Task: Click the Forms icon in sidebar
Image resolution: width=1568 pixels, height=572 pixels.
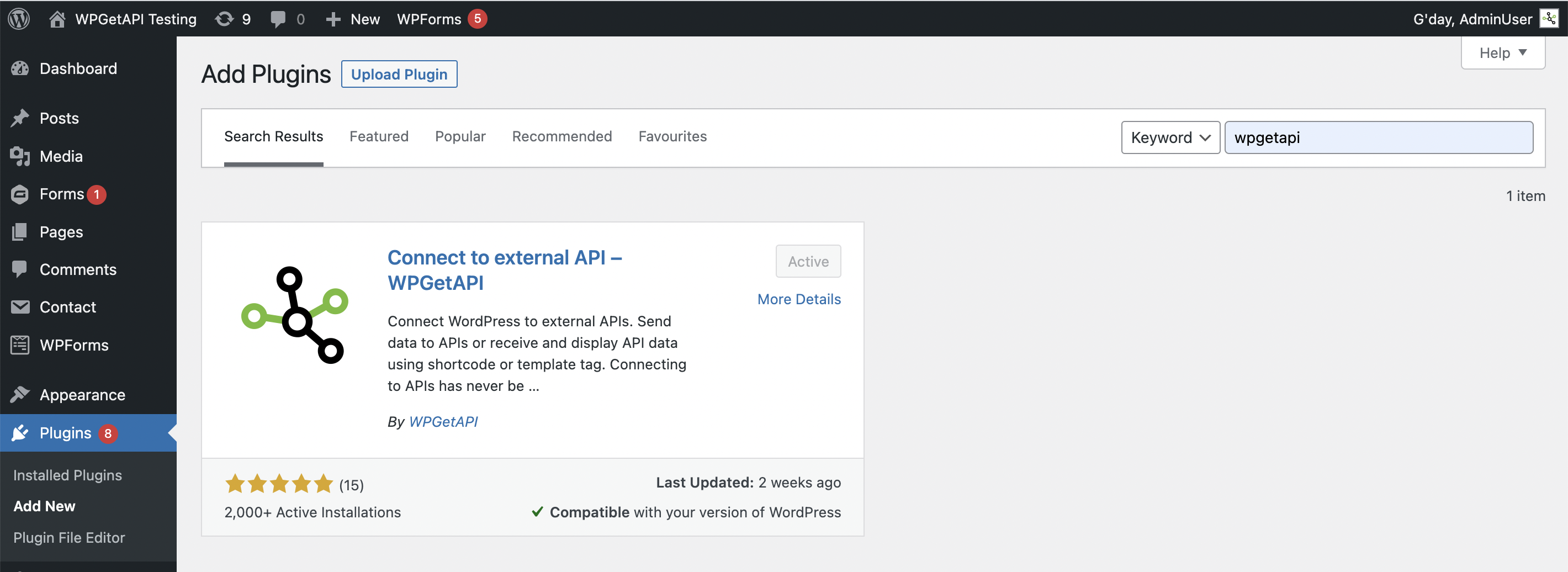Action: [20, 194]
